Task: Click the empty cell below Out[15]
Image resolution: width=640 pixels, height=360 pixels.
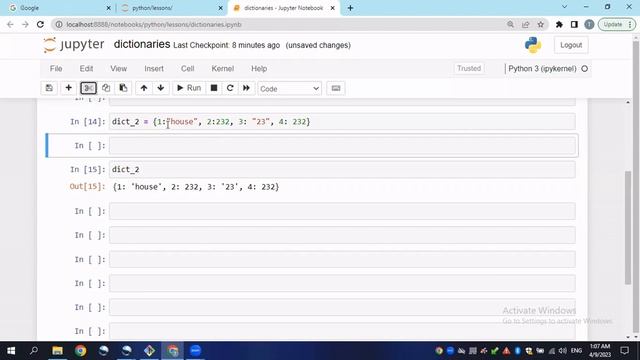Action: tap(342, 211)
